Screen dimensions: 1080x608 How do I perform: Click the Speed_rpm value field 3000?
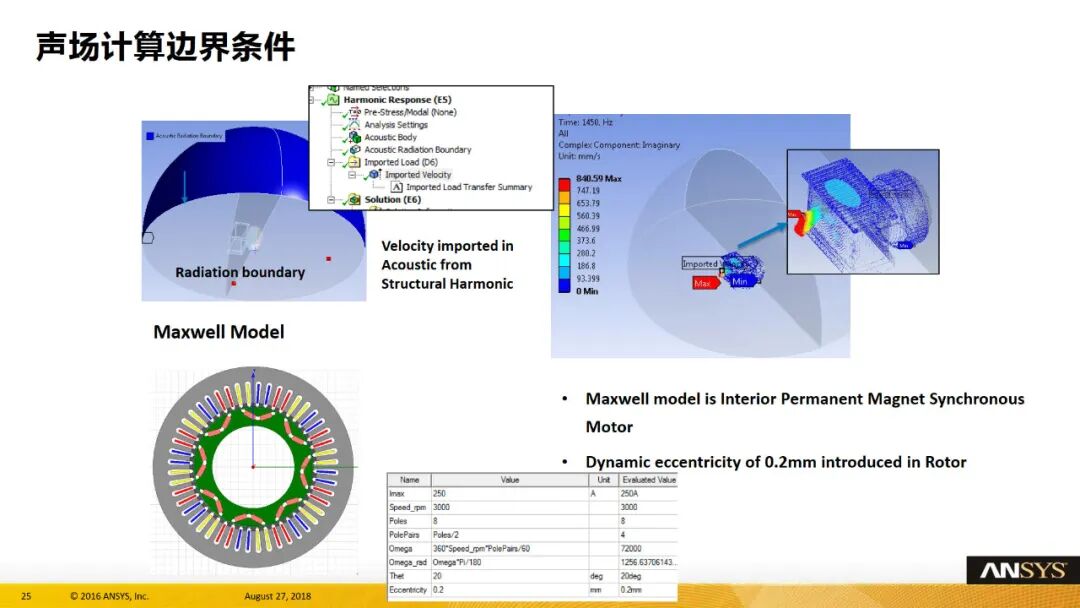tap(510, 507)
